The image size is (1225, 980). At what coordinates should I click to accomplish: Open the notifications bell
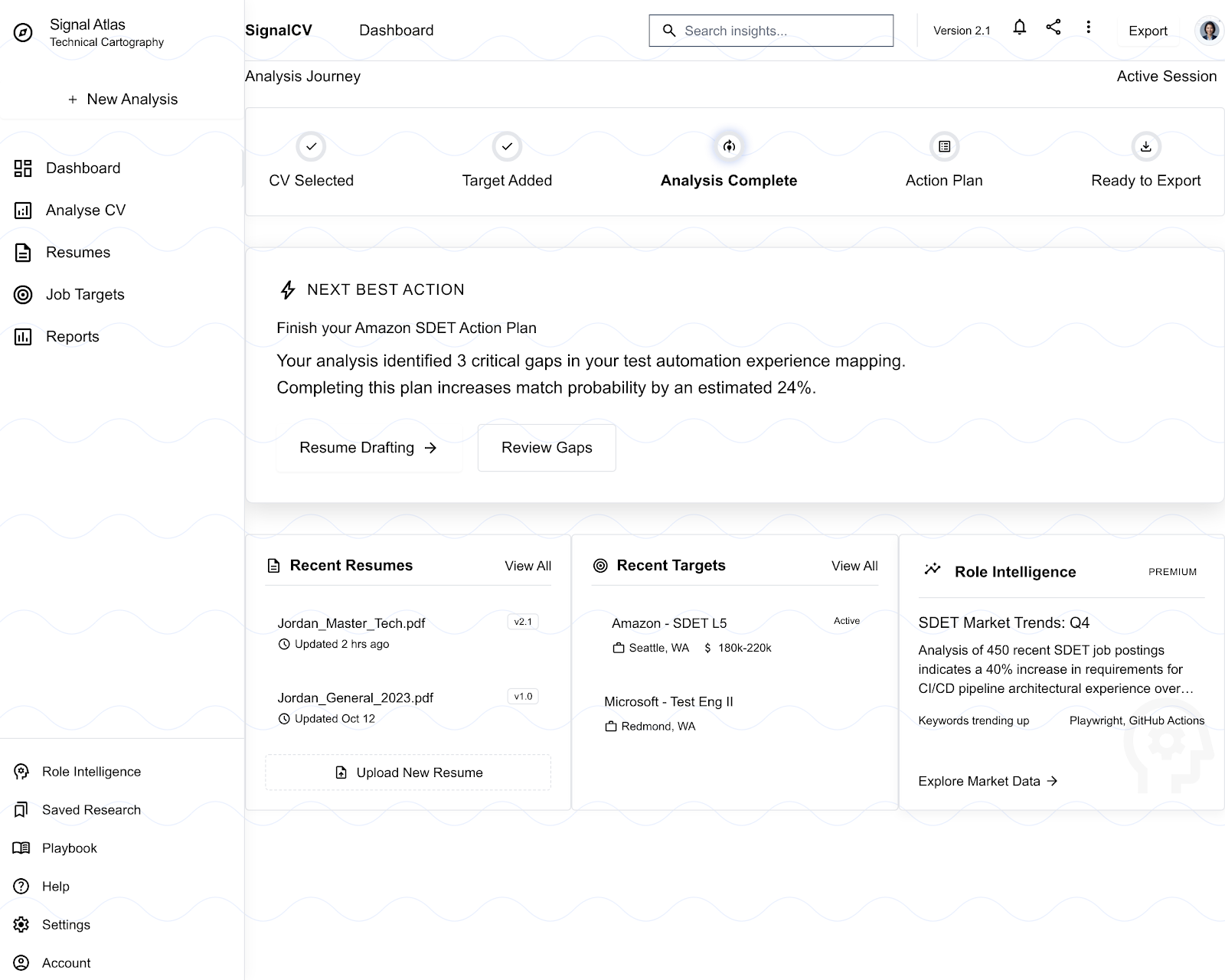pos(1019,28)
